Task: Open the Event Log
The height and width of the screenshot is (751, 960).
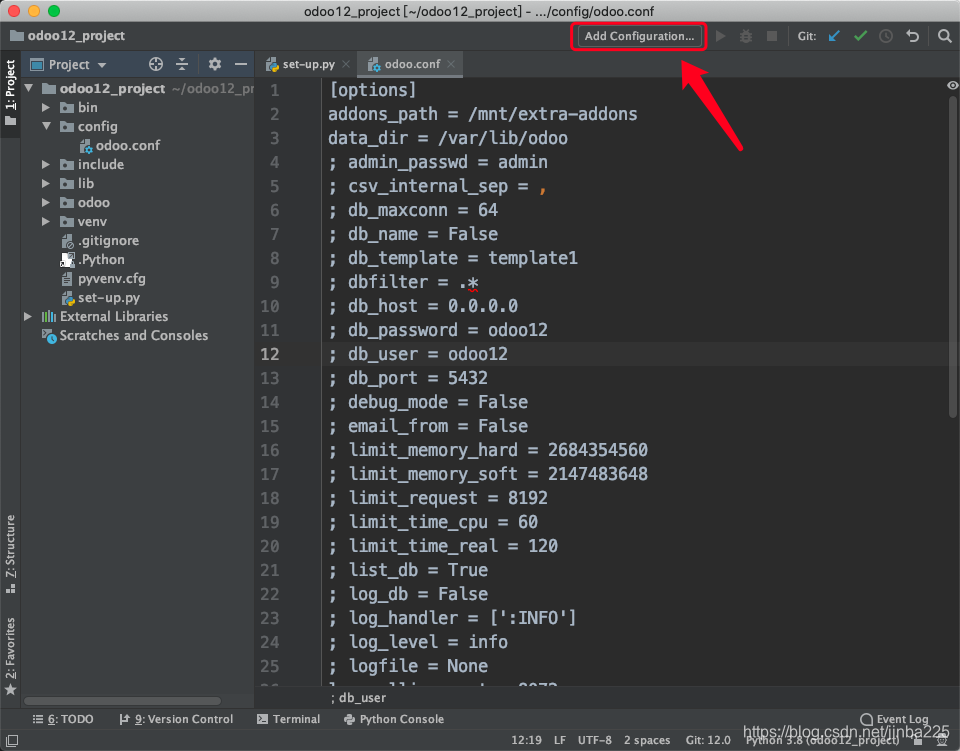Action: [x=894, y=719]
